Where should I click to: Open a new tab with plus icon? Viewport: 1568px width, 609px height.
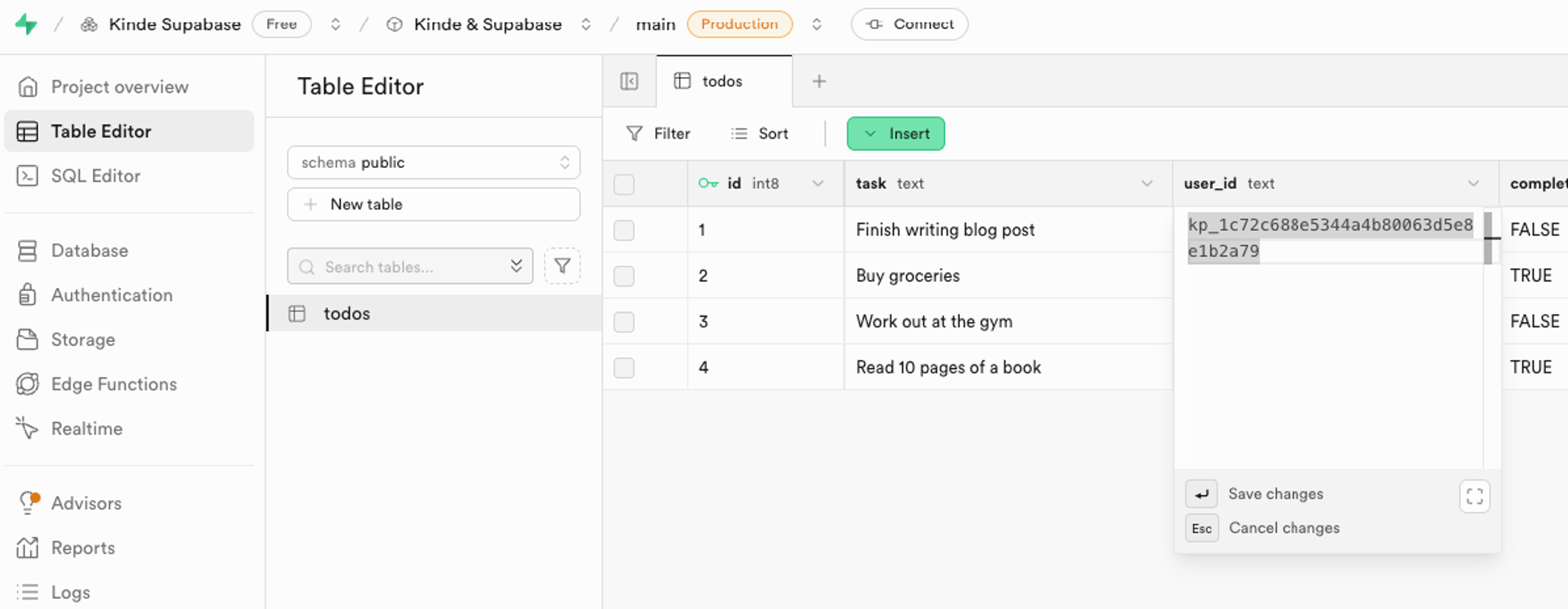pos(819,81)
